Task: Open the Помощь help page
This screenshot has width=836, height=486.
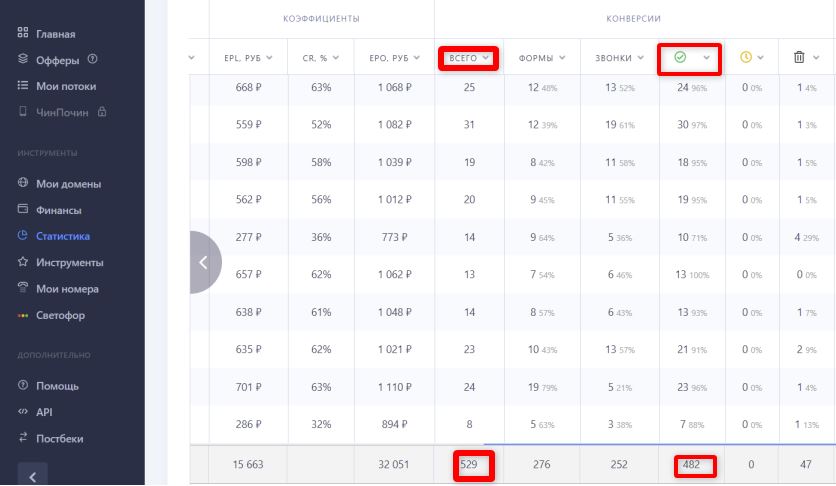Action: click(x=57, y=386)
